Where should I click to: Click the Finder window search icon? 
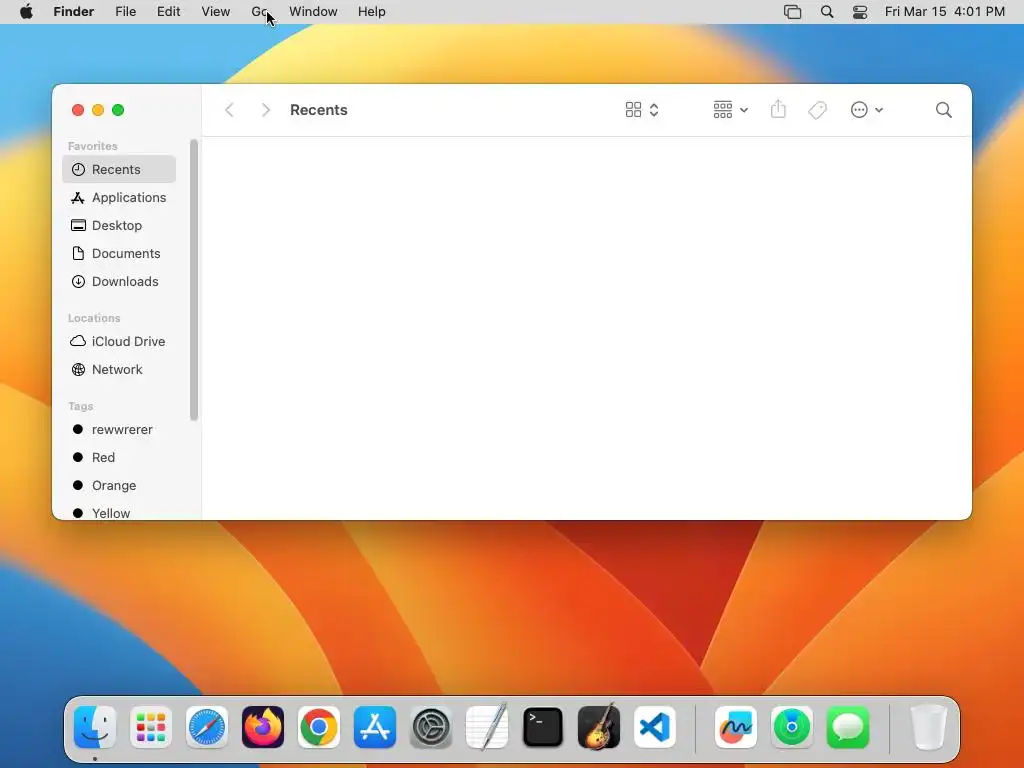(944, 110)
